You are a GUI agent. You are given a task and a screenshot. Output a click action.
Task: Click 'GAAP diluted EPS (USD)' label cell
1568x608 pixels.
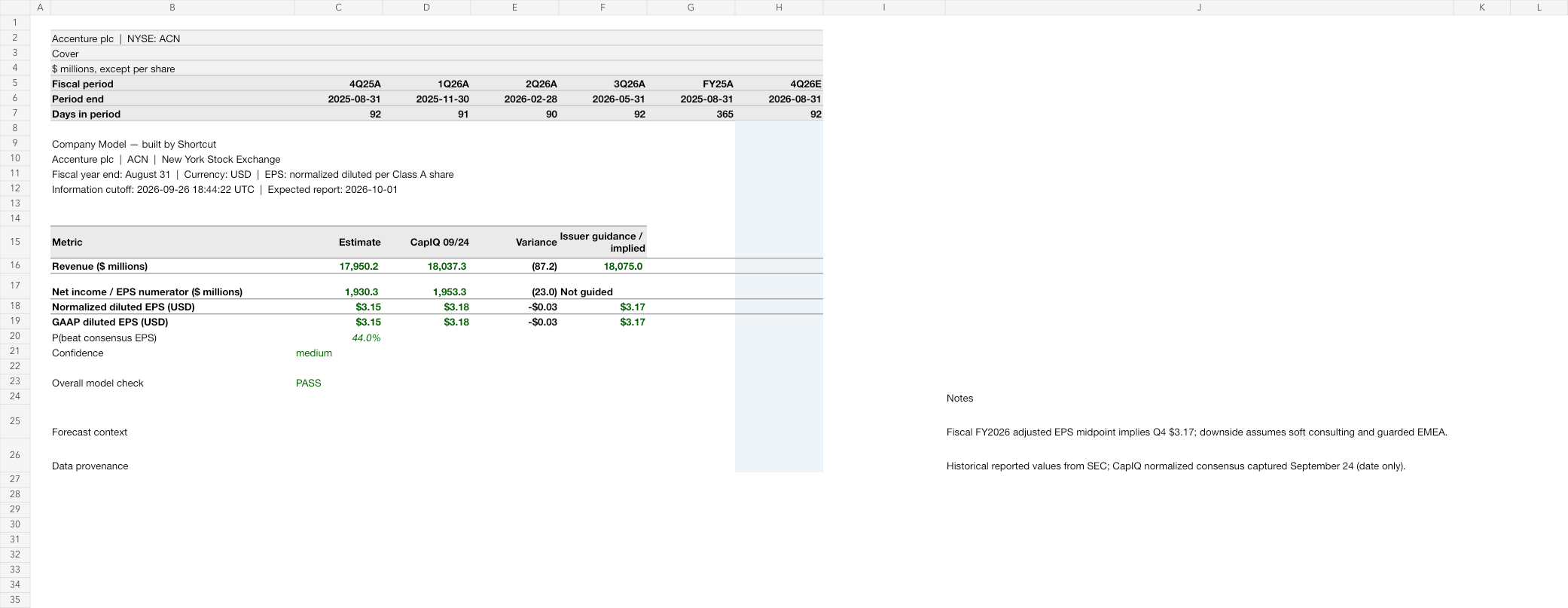click(172, 322)
